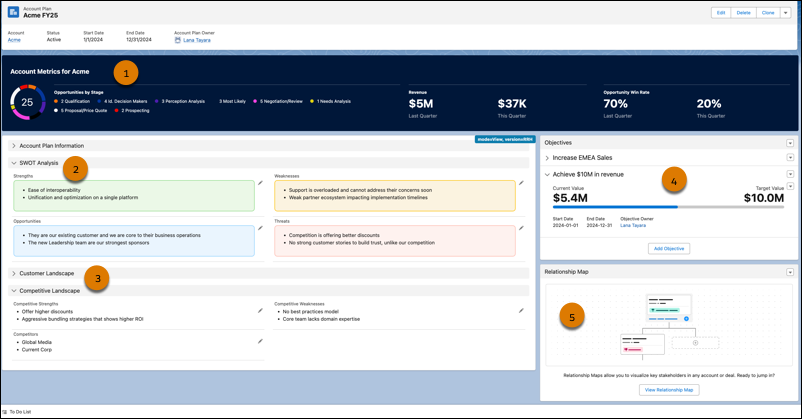Open the Relationship Map panel dropdown menu

(x=790, y=272)
